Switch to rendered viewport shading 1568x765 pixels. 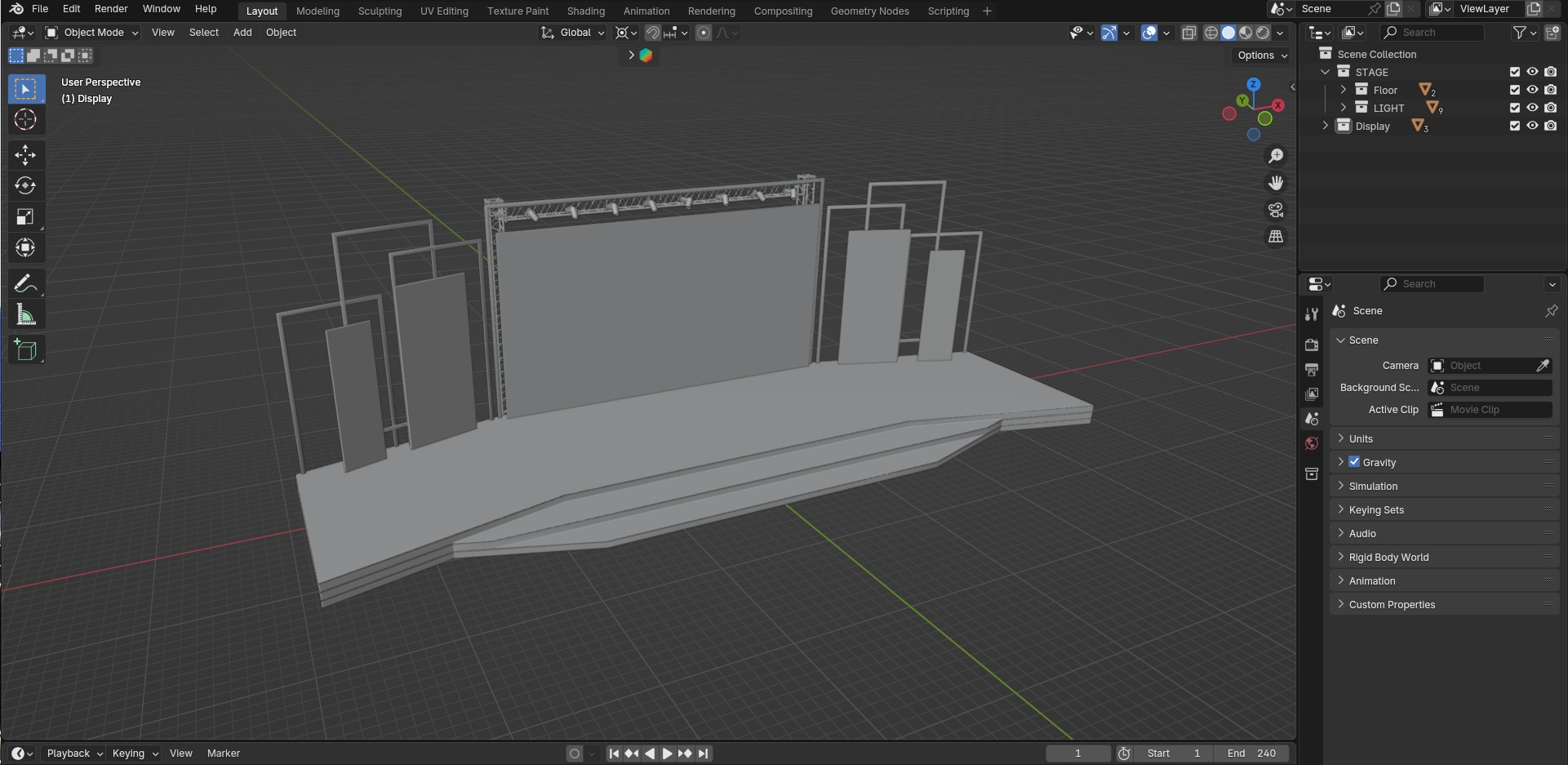pos(1263,33)
